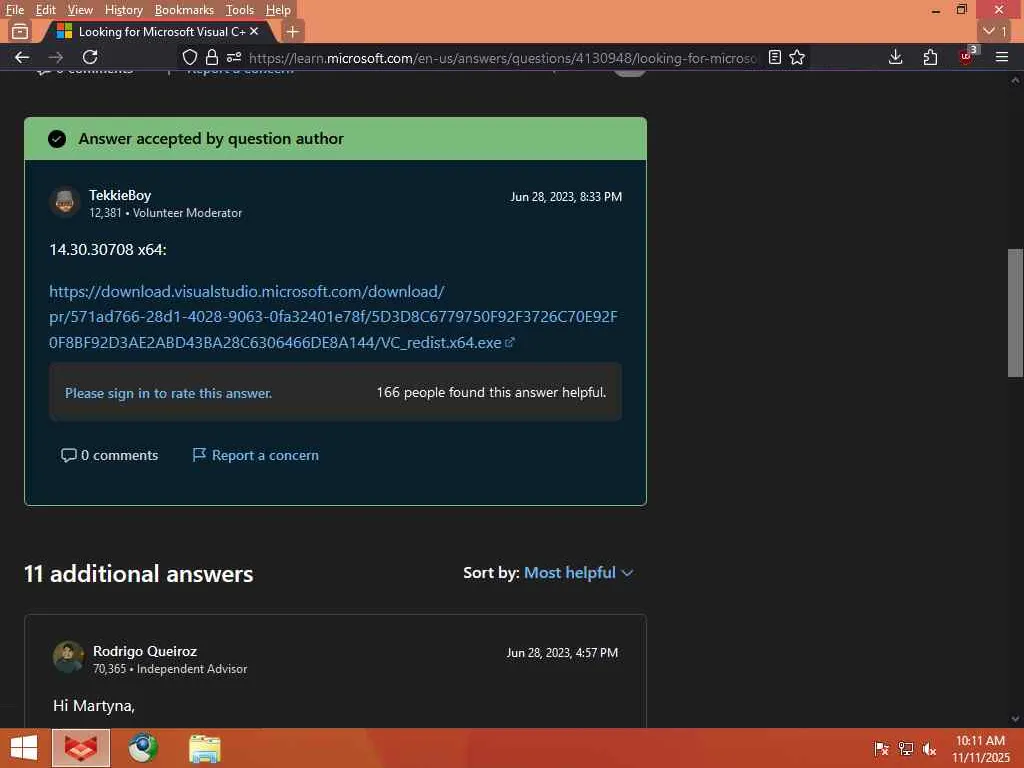1024x768 pixels.
Task: Open Rodrigo Queiroz's profile name
Action: pos(145,651)
